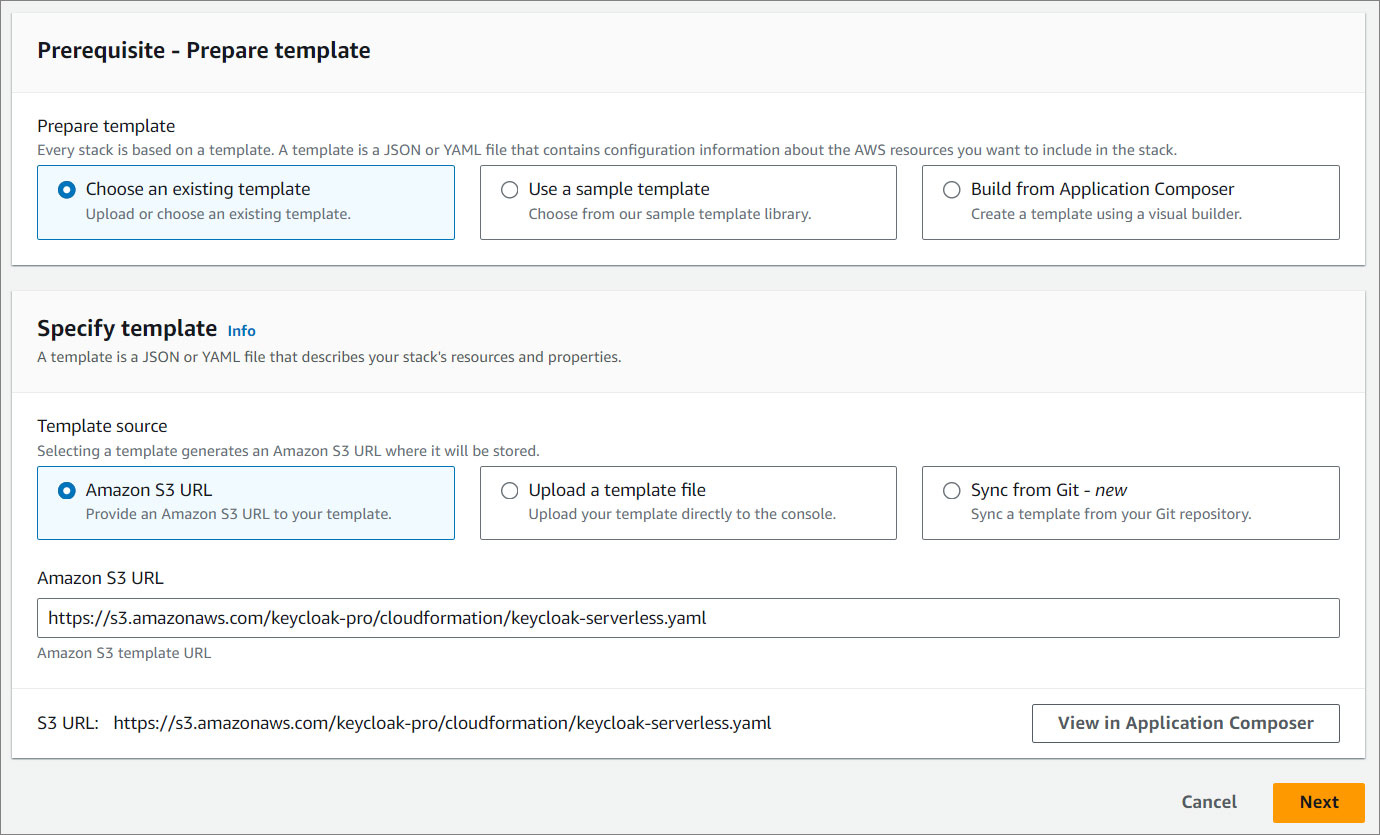Click 'Amazon S3 template URL' hint text

(x=124, y=653)
